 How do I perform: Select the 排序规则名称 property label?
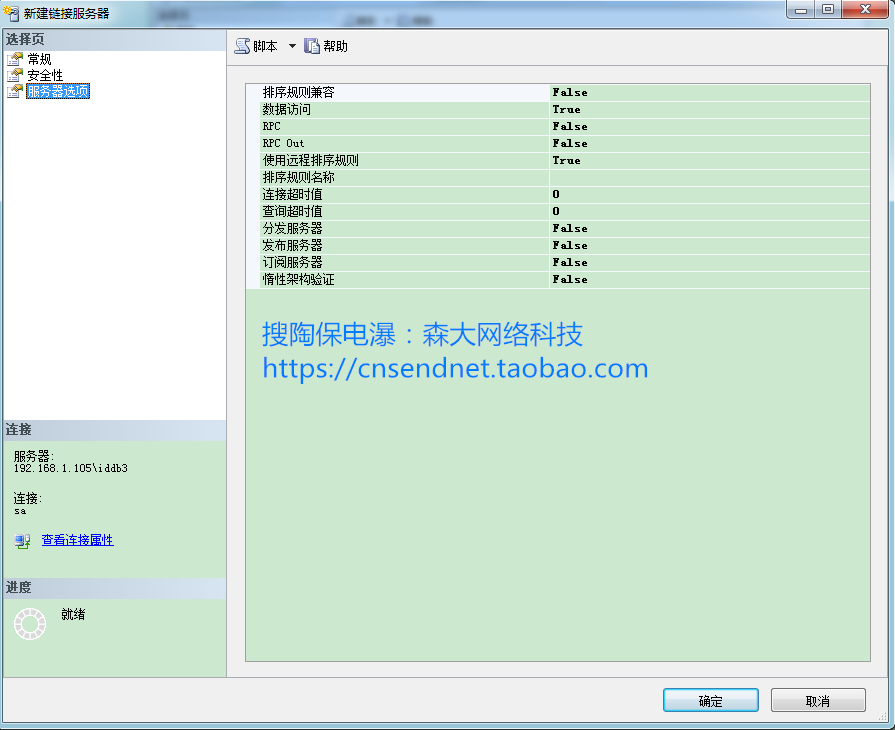tap(299, 178)
